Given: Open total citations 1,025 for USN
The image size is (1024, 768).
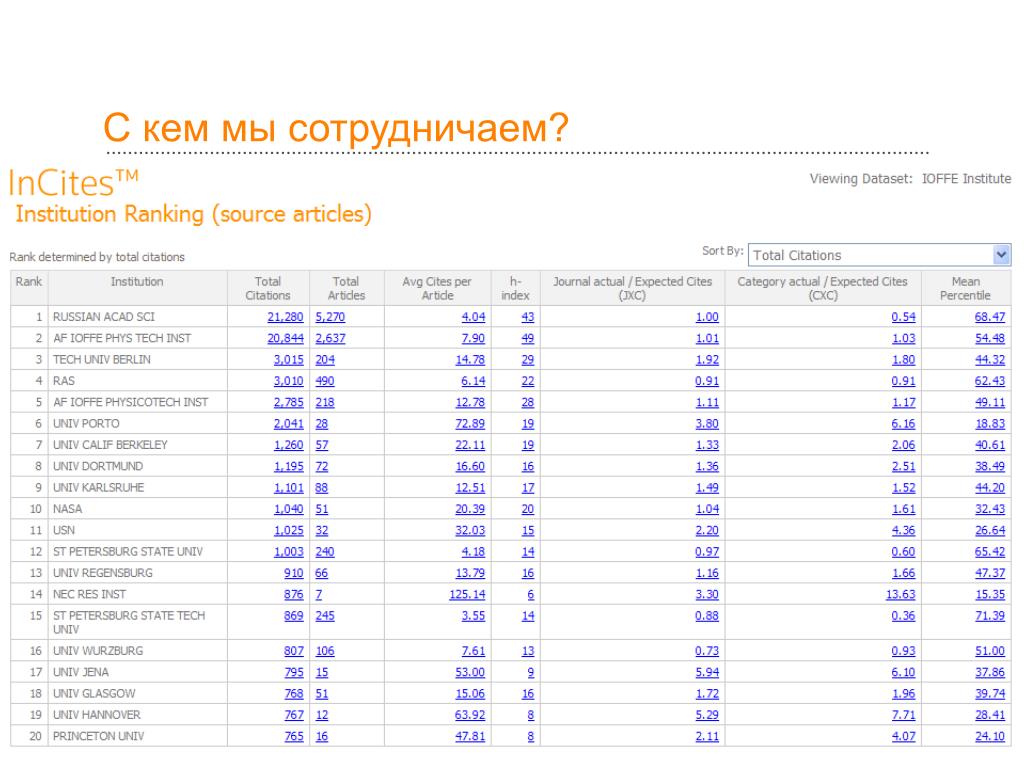Looking at the screenshot, I should point(289,530).
